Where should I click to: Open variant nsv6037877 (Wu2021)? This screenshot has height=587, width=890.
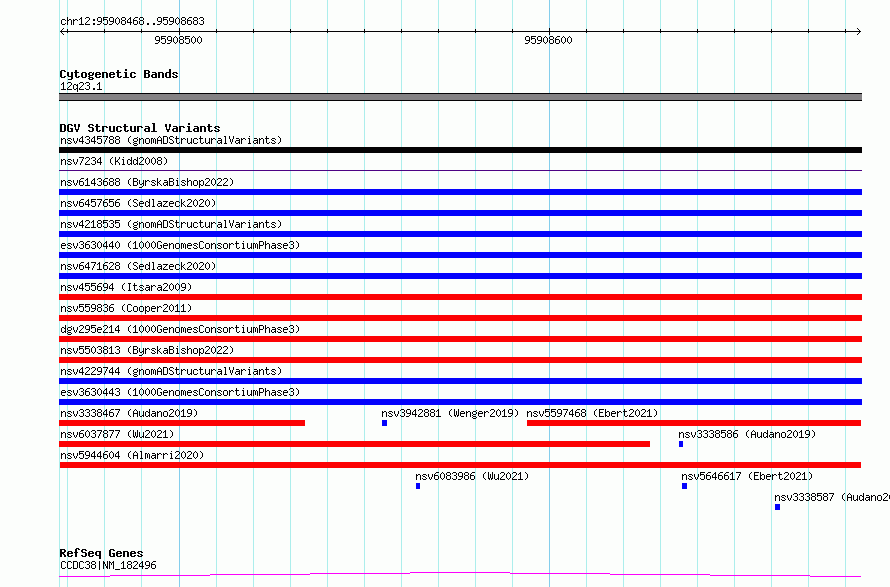coord(117,434)
